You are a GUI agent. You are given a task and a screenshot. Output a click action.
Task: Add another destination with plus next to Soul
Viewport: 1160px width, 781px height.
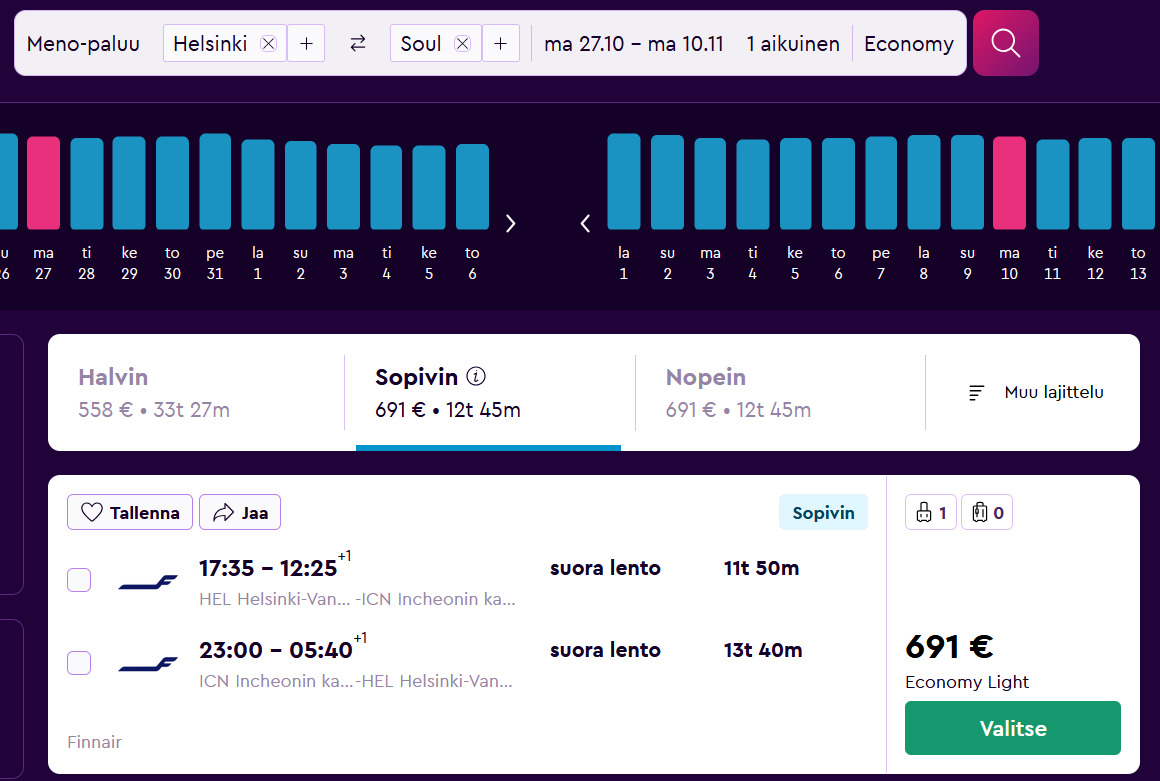tap(501, 43)
